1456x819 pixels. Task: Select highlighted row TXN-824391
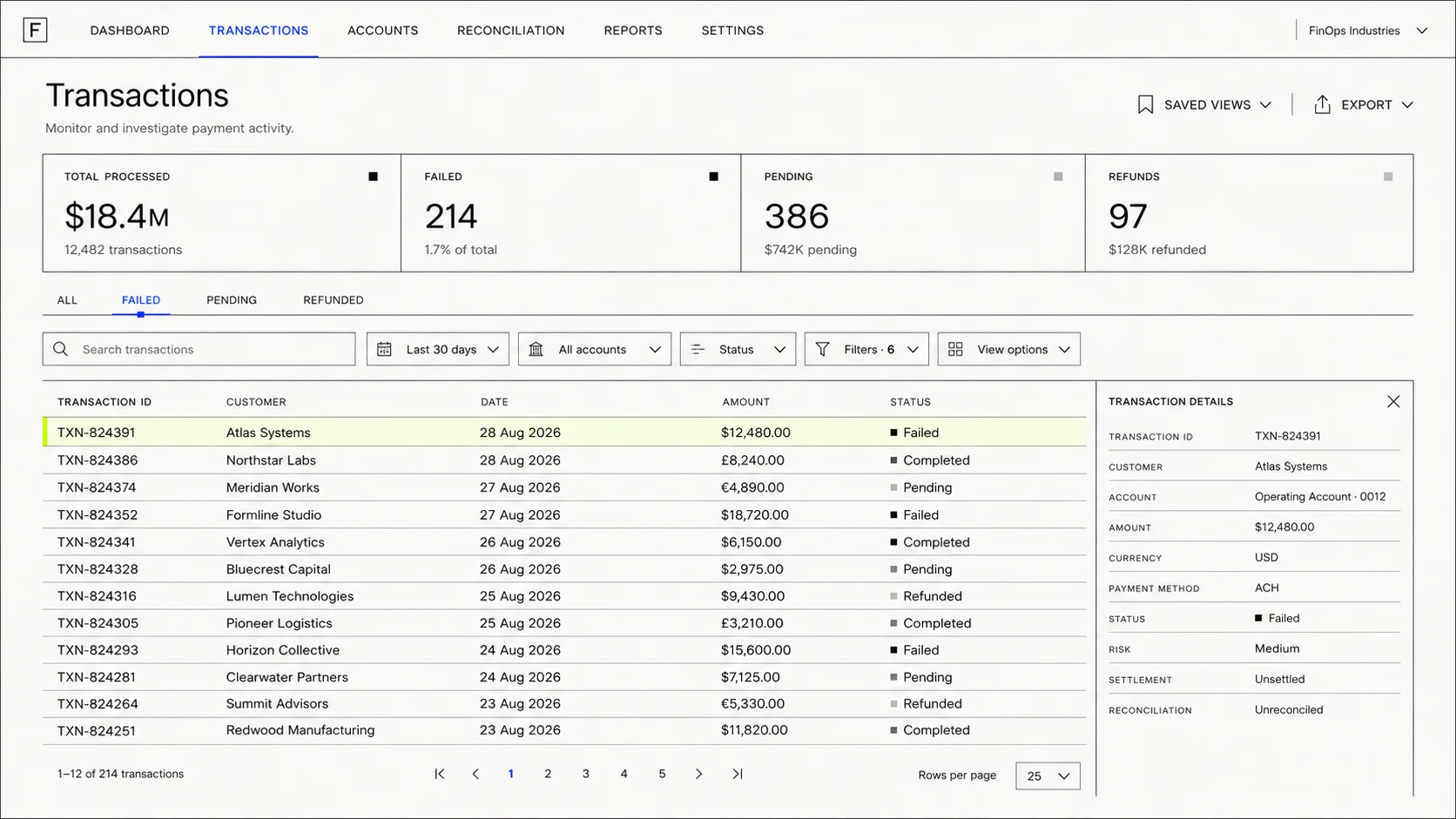click(564, 433)
